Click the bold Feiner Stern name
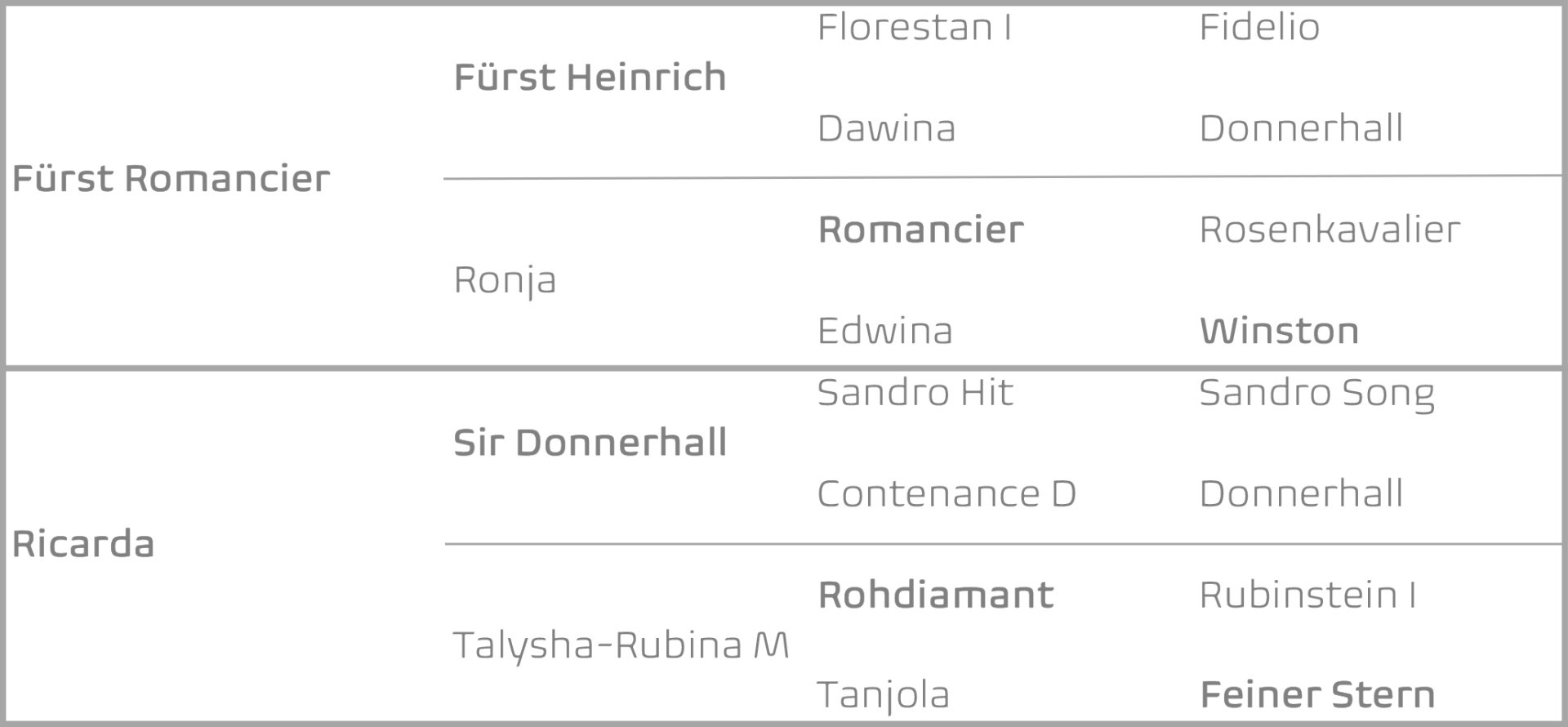Screen dimensions: 1568x727 pos(1317,696)
